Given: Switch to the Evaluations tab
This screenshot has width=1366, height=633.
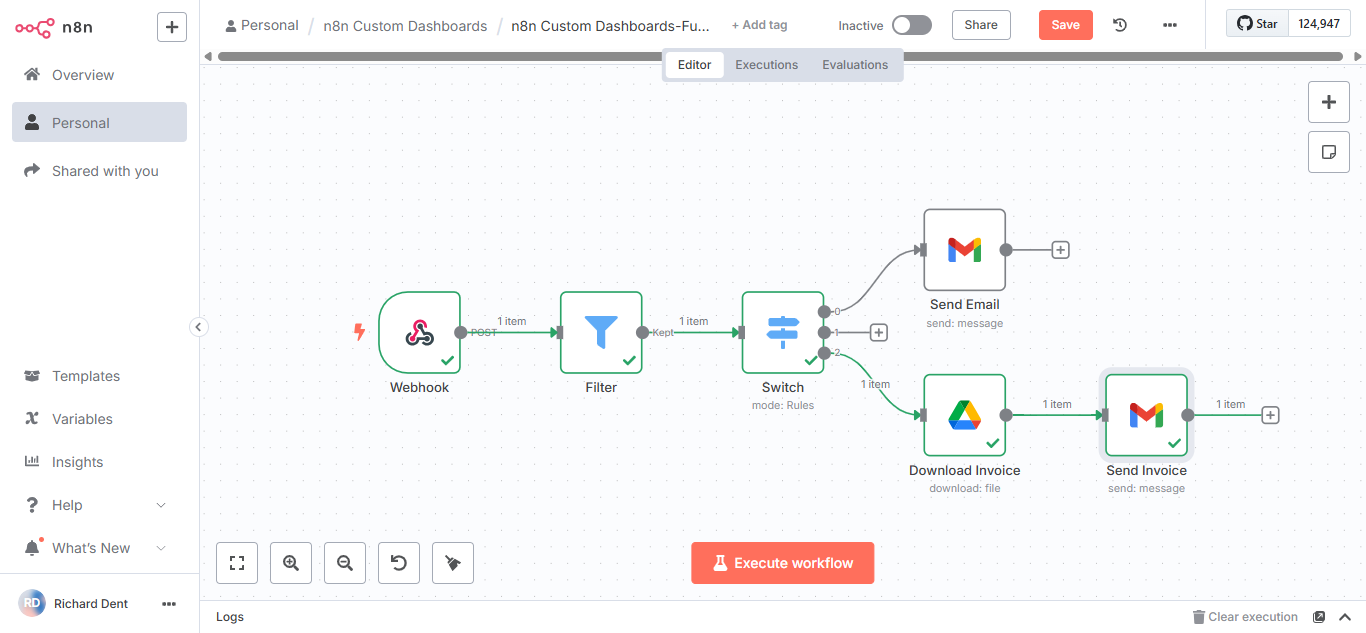Looking at the screenshot, I should pyautogui.click(x=855, y=65).
